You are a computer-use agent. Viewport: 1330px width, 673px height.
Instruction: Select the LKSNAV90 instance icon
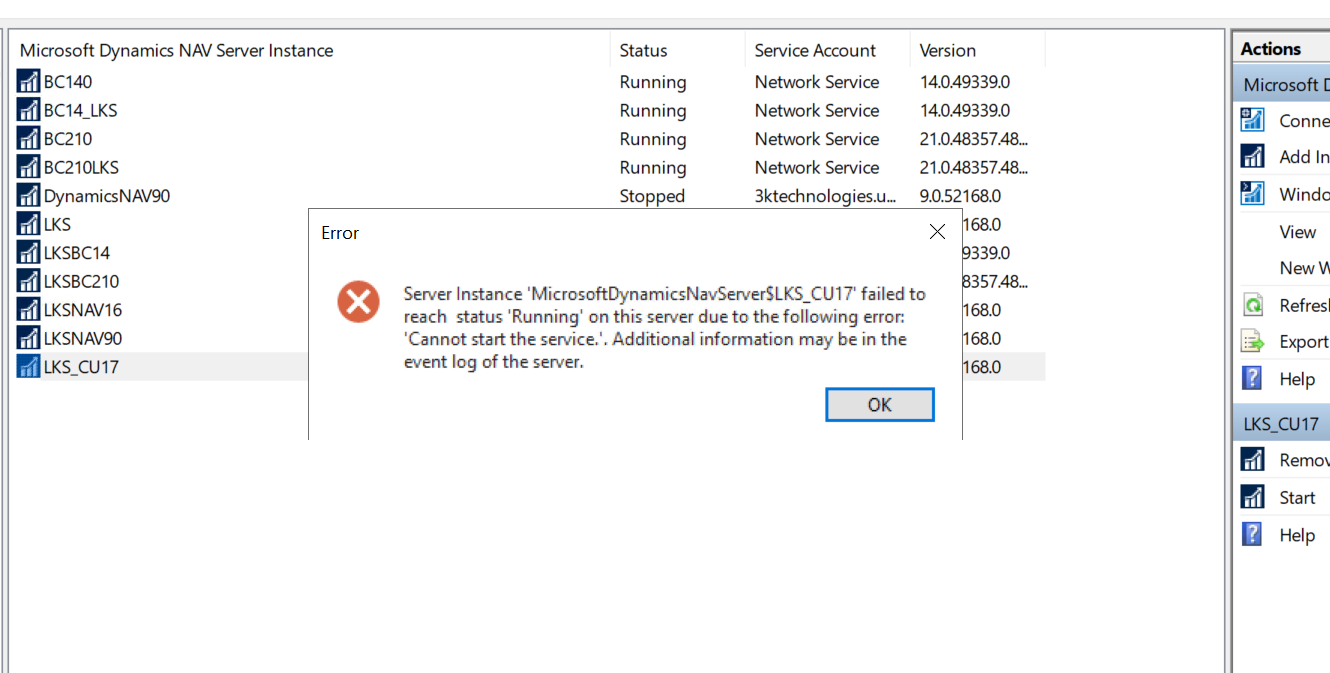tap(28, 338)
